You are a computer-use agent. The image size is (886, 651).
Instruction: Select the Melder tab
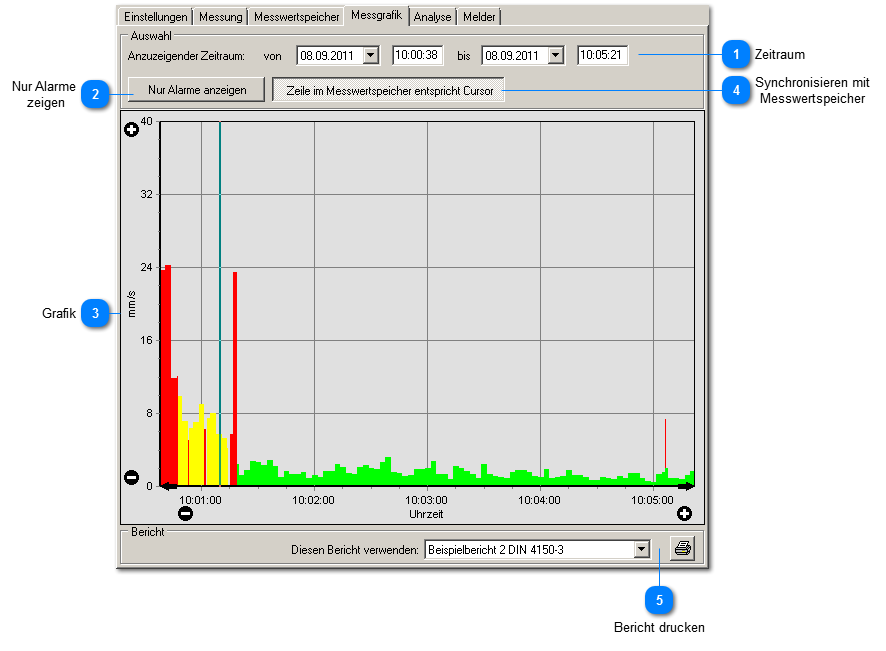click(x=479, y=17)
